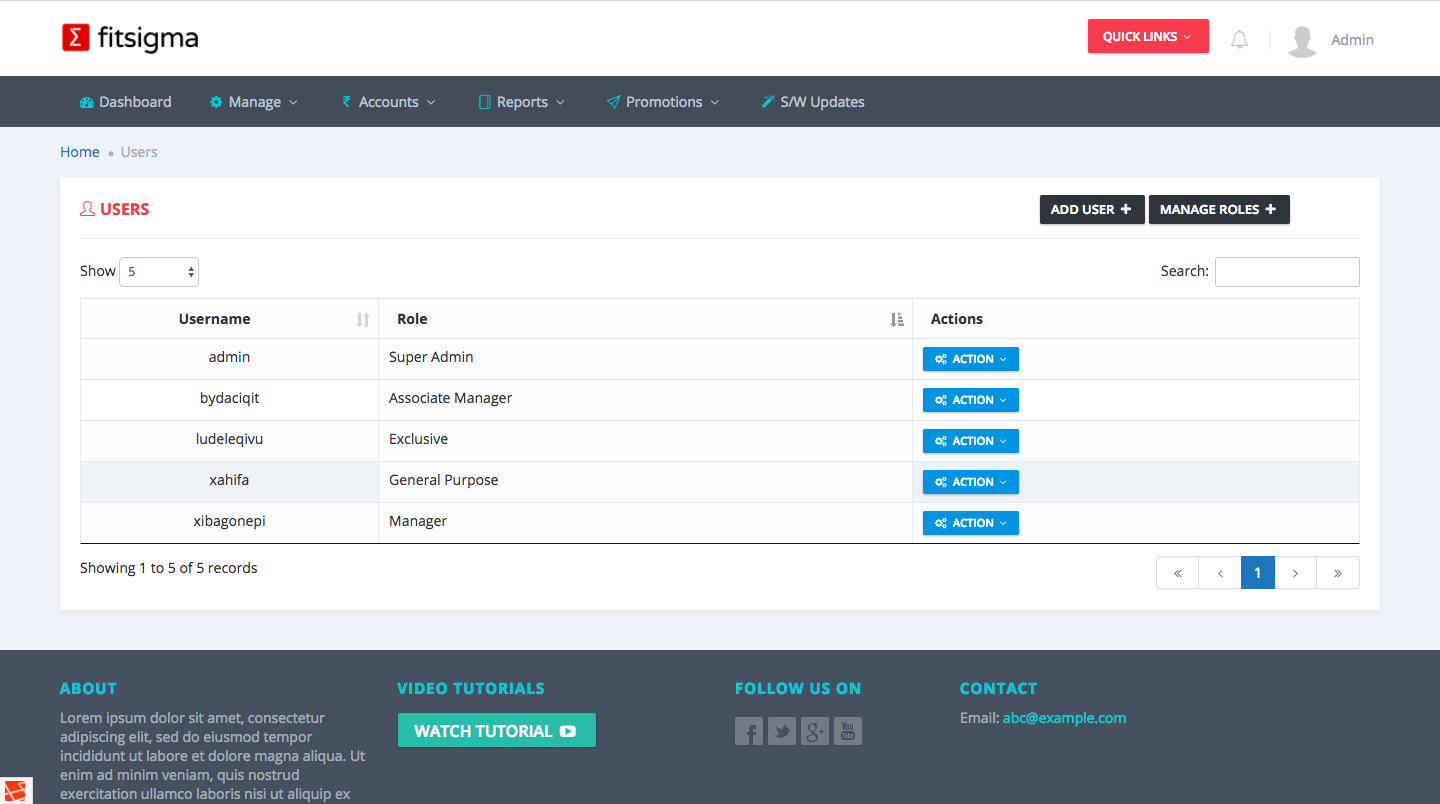This screenshot has width=1440, height=804.
Task: Open the YouTube social icon
Action: click(848, 731)
